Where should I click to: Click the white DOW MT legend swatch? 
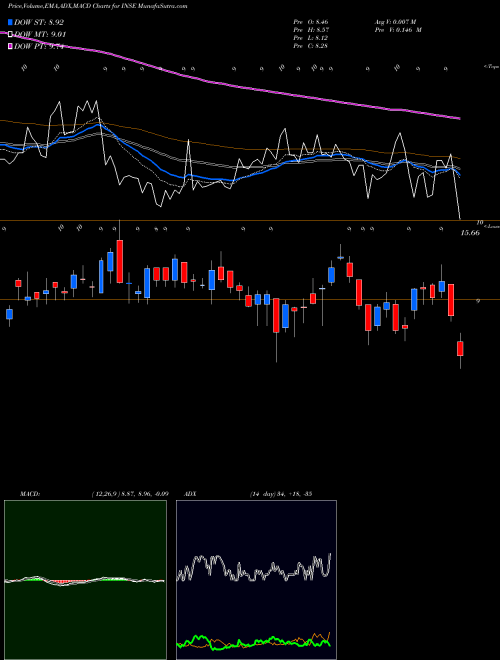point(11,35)
